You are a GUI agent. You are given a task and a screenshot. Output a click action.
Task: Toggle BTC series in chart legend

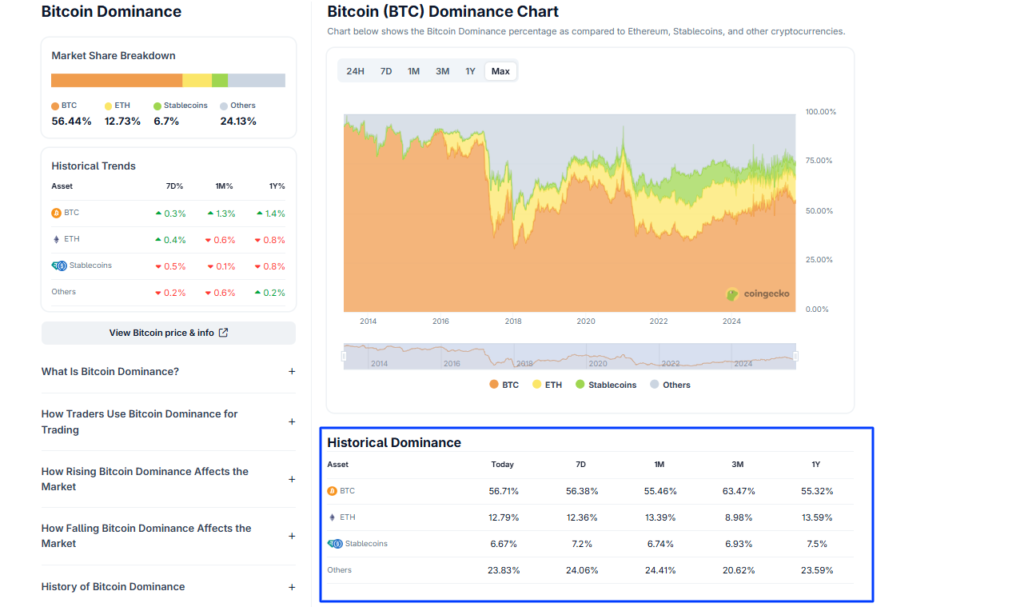click(x=504, y=385)
